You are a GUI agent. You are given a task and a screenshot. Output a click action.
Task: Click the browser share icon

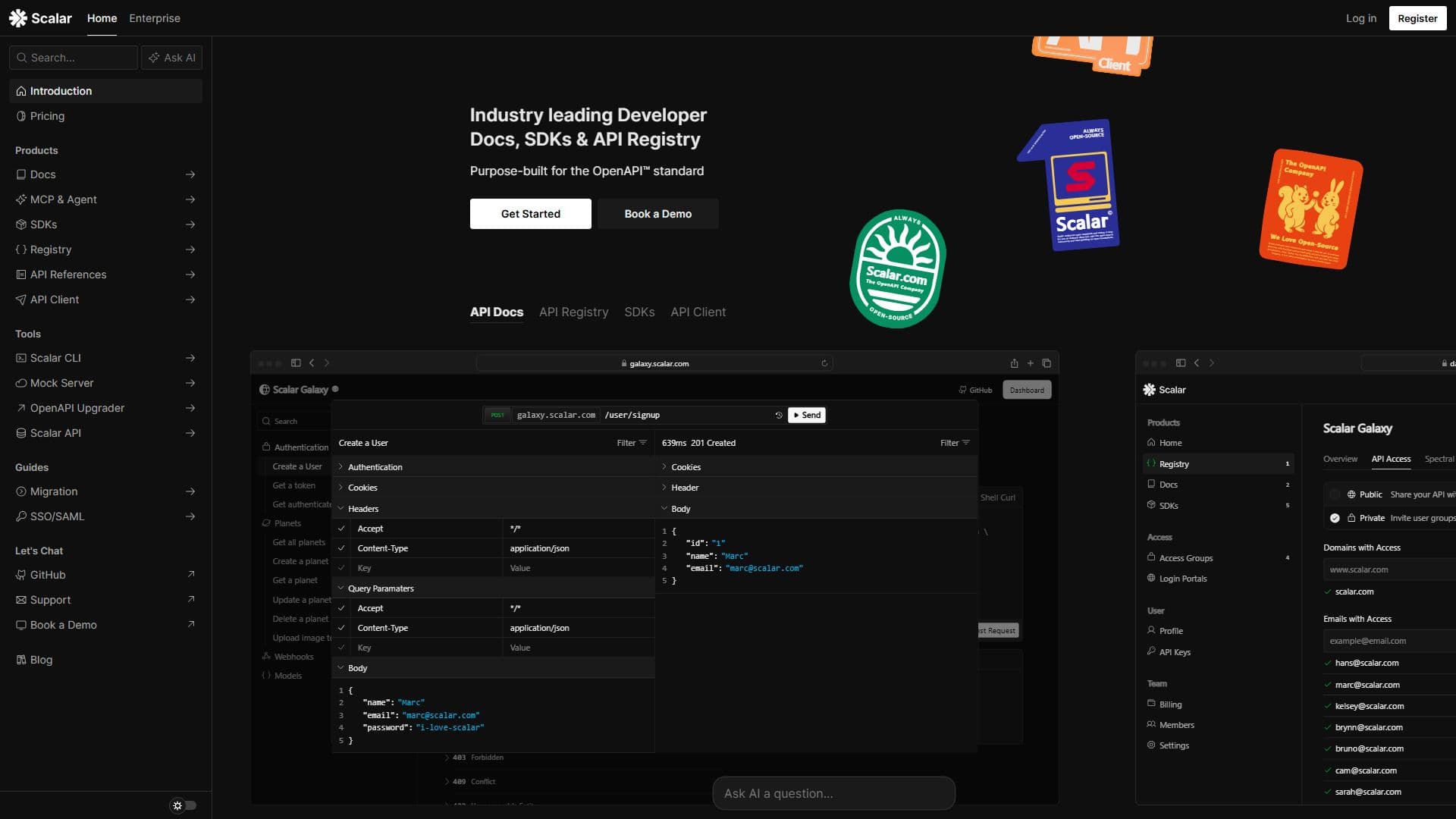pos(1014,364)
